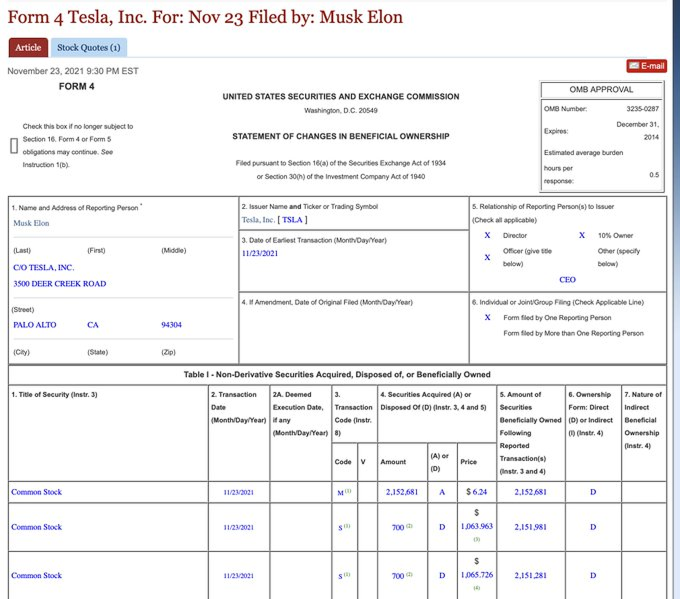680x599 pixels.
Task: Select the 11/23/2021 earliest transaction date
Action: tap(260, 253)
